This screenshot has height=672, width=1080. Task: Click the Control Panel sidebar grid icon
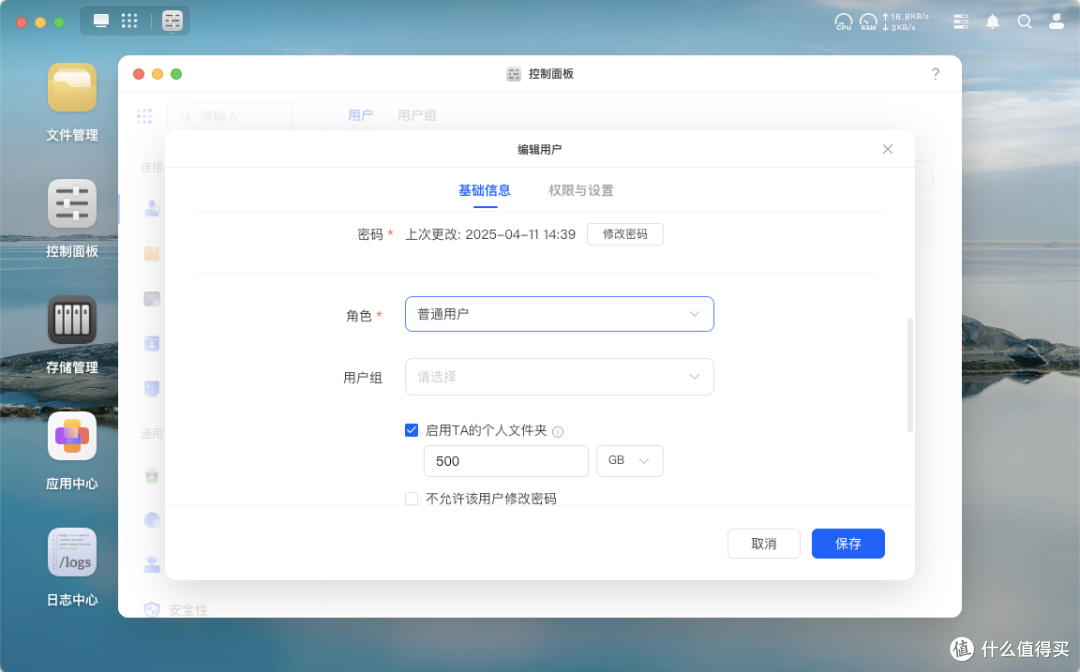pyautogui.click(x=144, y=116)
